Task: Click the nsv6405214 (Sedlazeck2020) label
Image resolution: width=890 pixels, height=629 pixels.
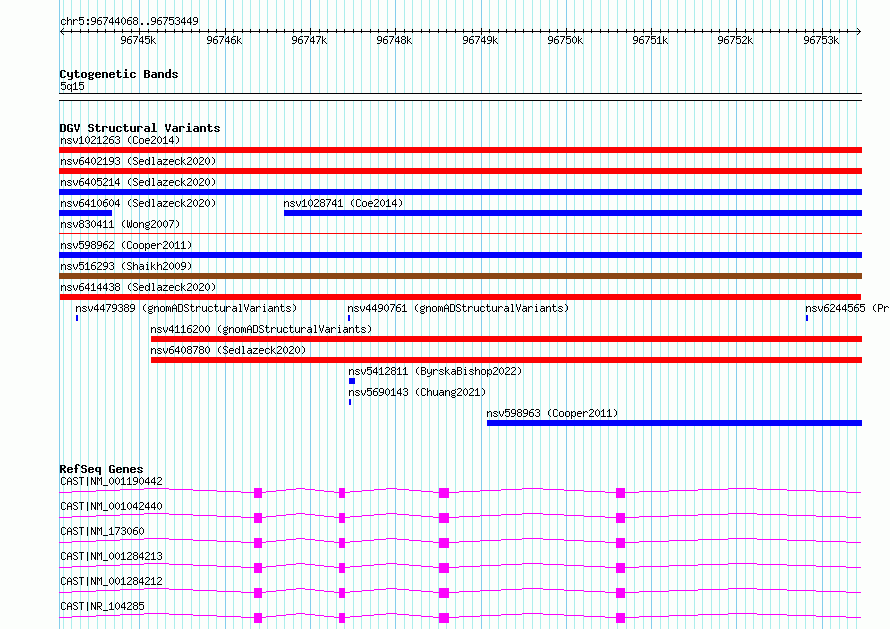Action: click(x=138, y=182)
